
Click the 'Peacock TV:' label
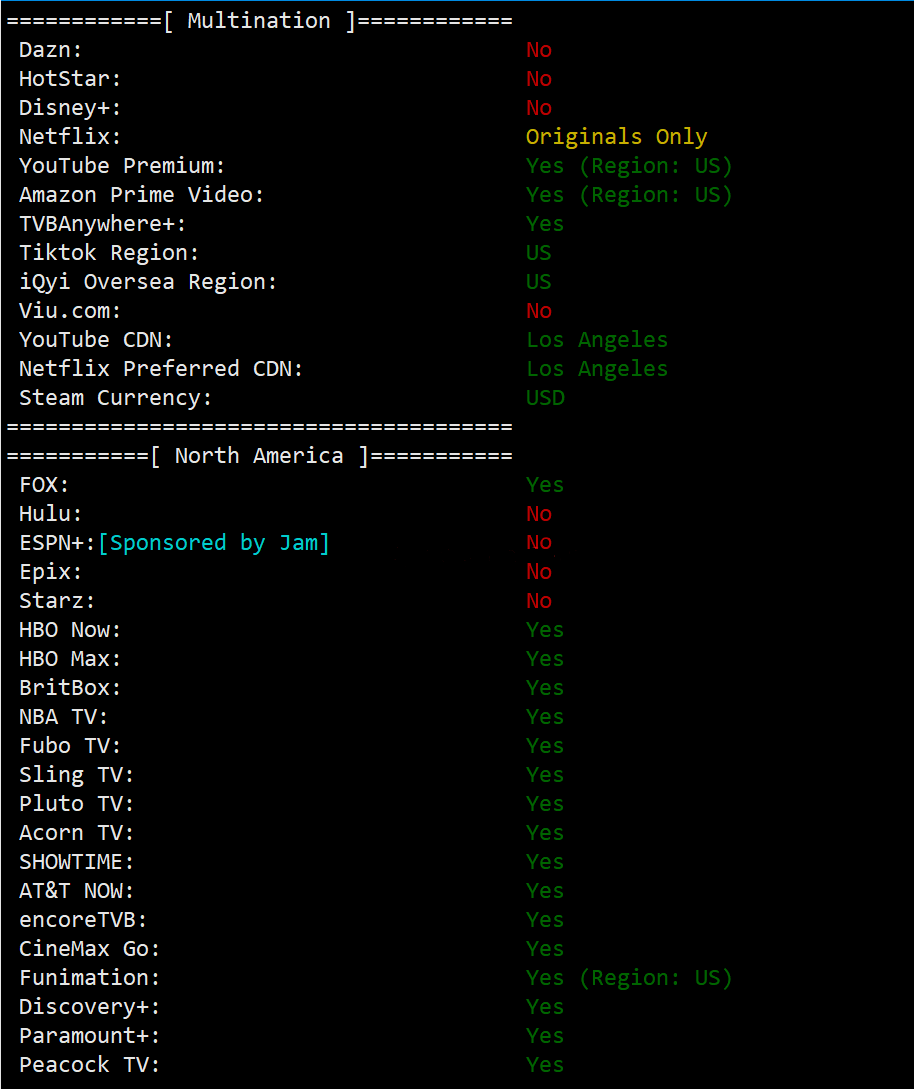click(89, 1065)
